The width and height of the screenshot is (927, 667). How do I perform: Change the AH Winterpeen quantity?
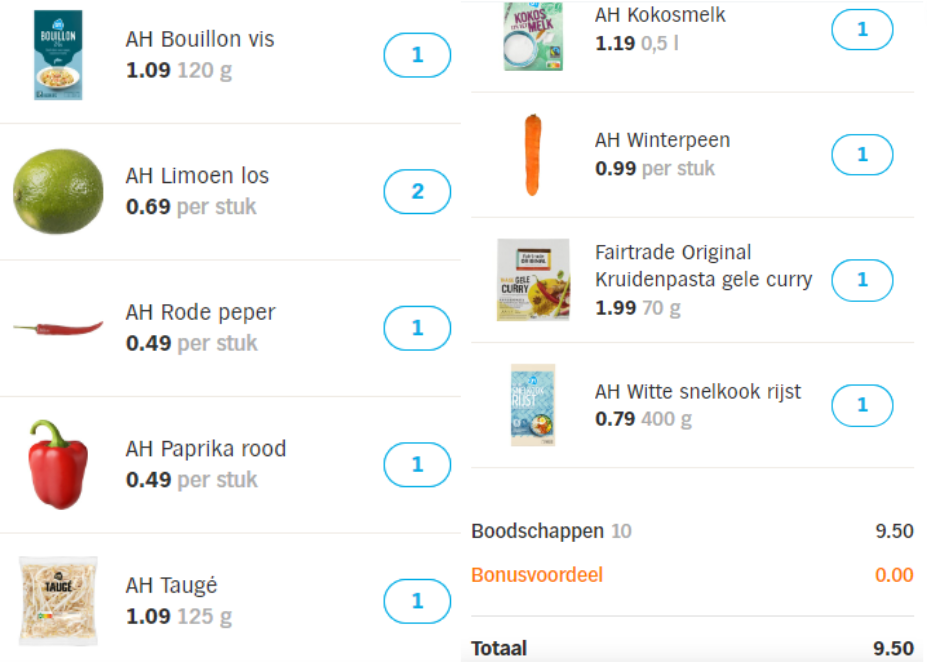(x=863, y=155)
